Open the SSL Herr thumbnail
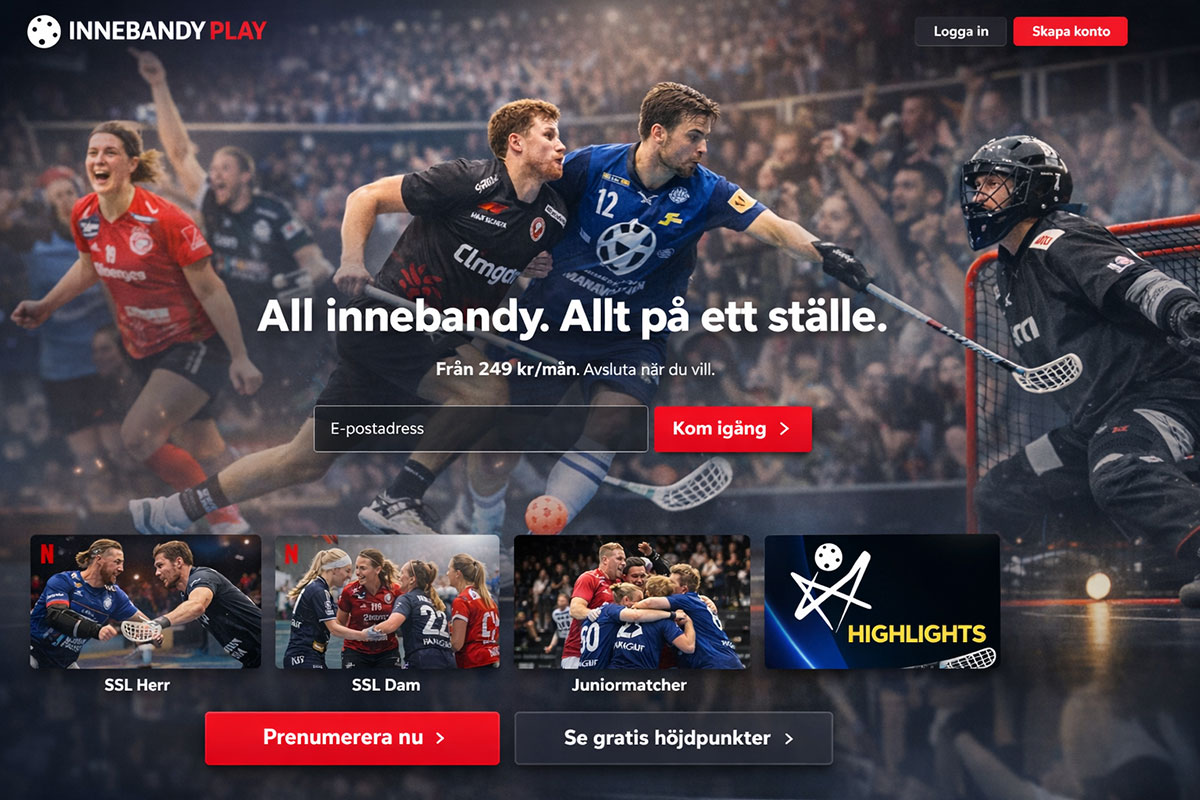Viewport: 1200px width, 800px height. click(146, 602)
